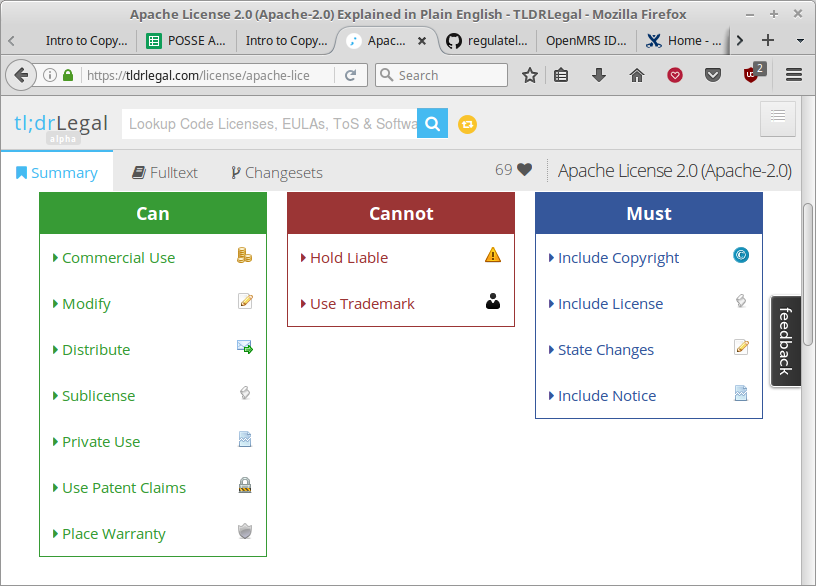This screenshot has height=586, width=816.
Task: Click the envelope icon beside Distribute
Action: click(245, 347)
